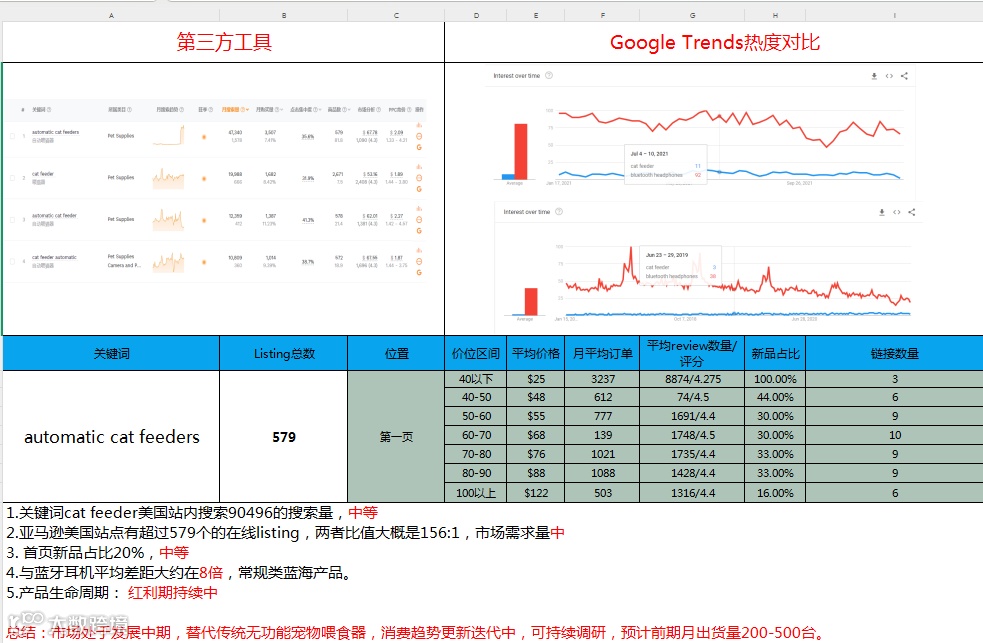
Task: Select column G header
Action: click(x=692, y=15)
